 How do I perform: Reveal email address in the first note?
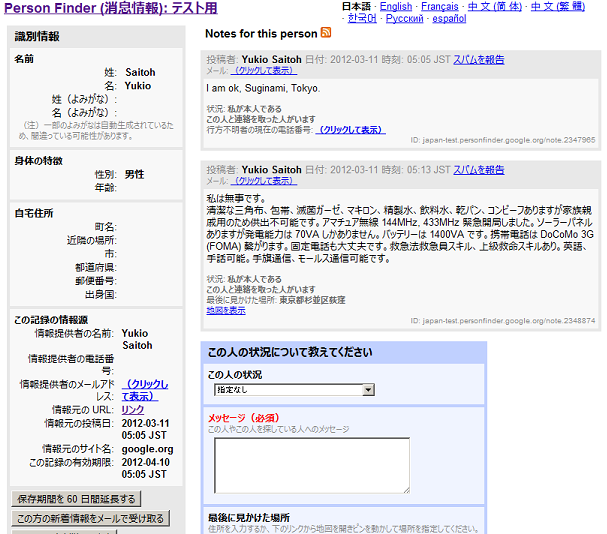tap(264, 70)
